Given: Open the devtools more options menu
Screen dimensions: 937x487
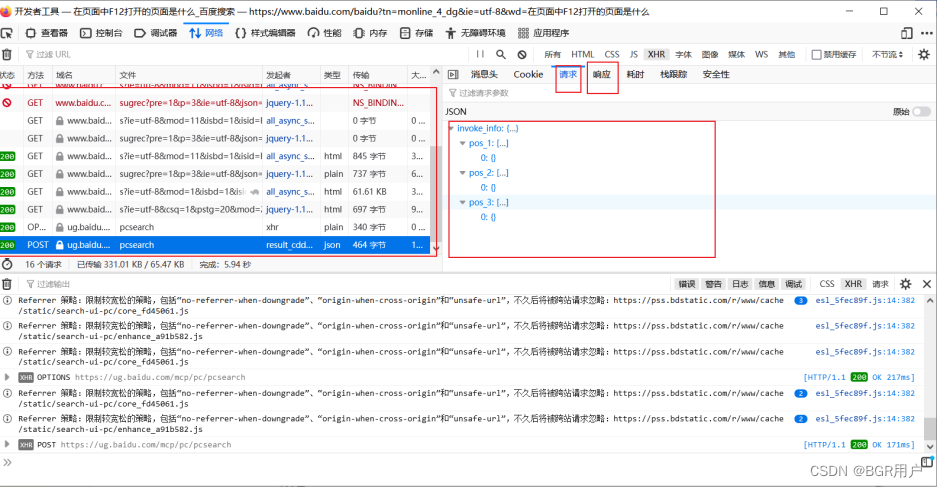Looking at the screenshot, I should (926, 33).
